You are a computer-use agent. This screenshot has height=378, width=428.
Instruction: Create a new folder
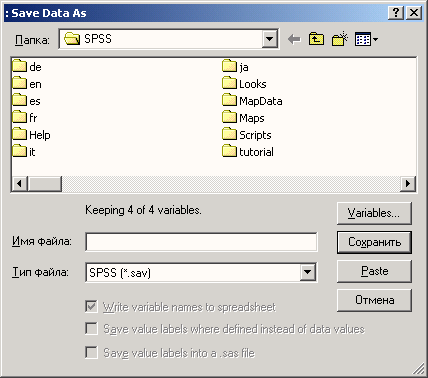tap(340, 39)
